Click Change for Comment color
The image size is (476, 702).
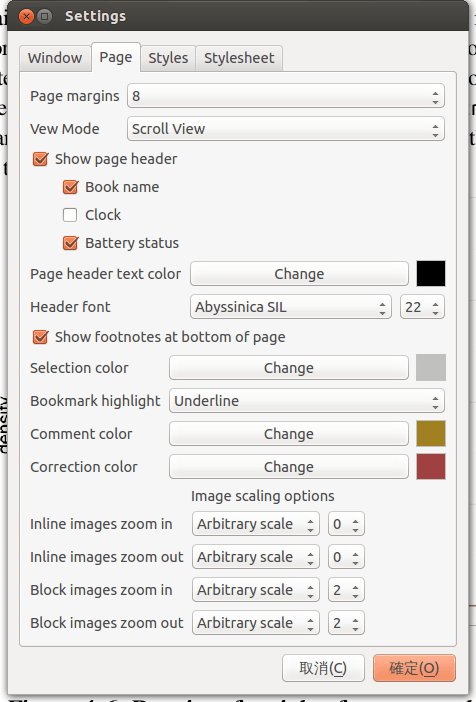coord(289,434)
